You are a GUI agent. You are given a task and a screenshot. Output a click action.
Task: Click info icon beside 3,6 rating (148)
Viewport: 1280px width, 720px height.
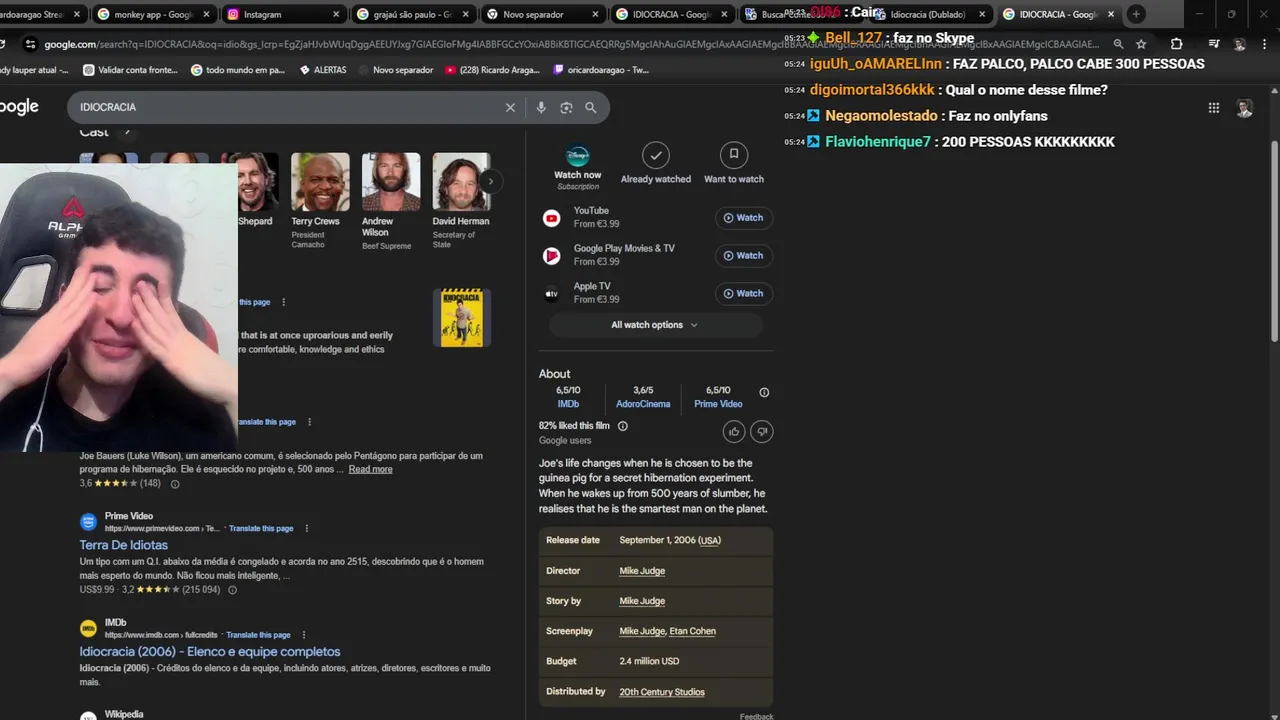[175, 484]
